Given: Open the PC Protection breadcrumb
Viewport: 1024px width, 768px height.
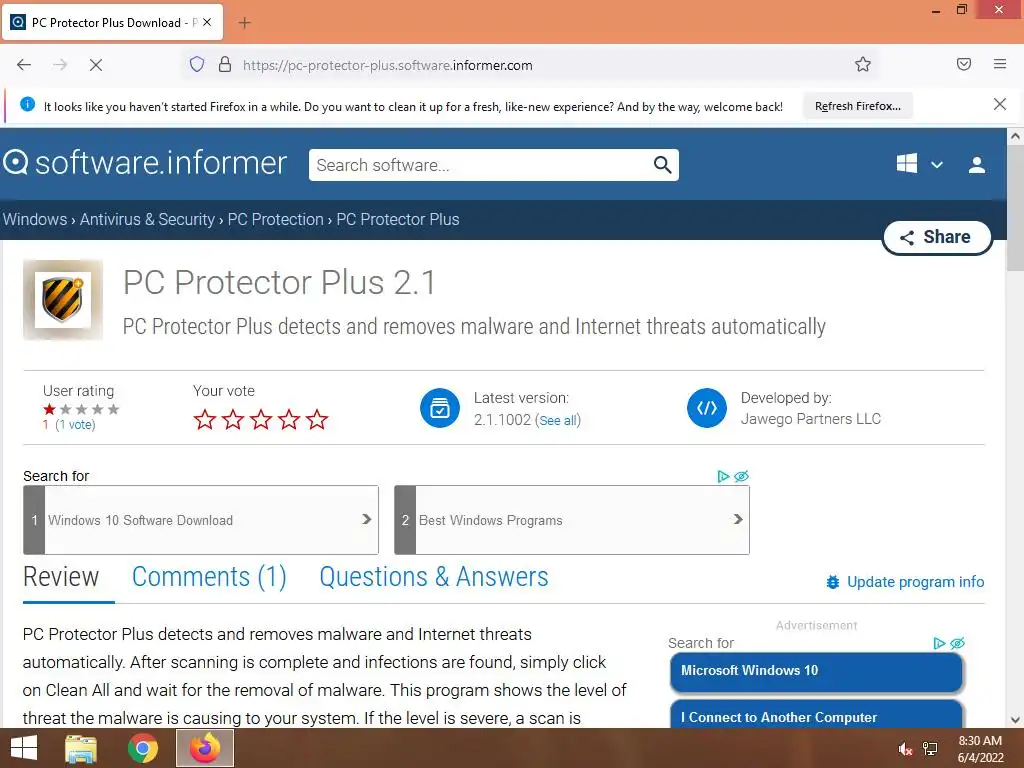Looking at the screenshot, I should pos(276,219).
